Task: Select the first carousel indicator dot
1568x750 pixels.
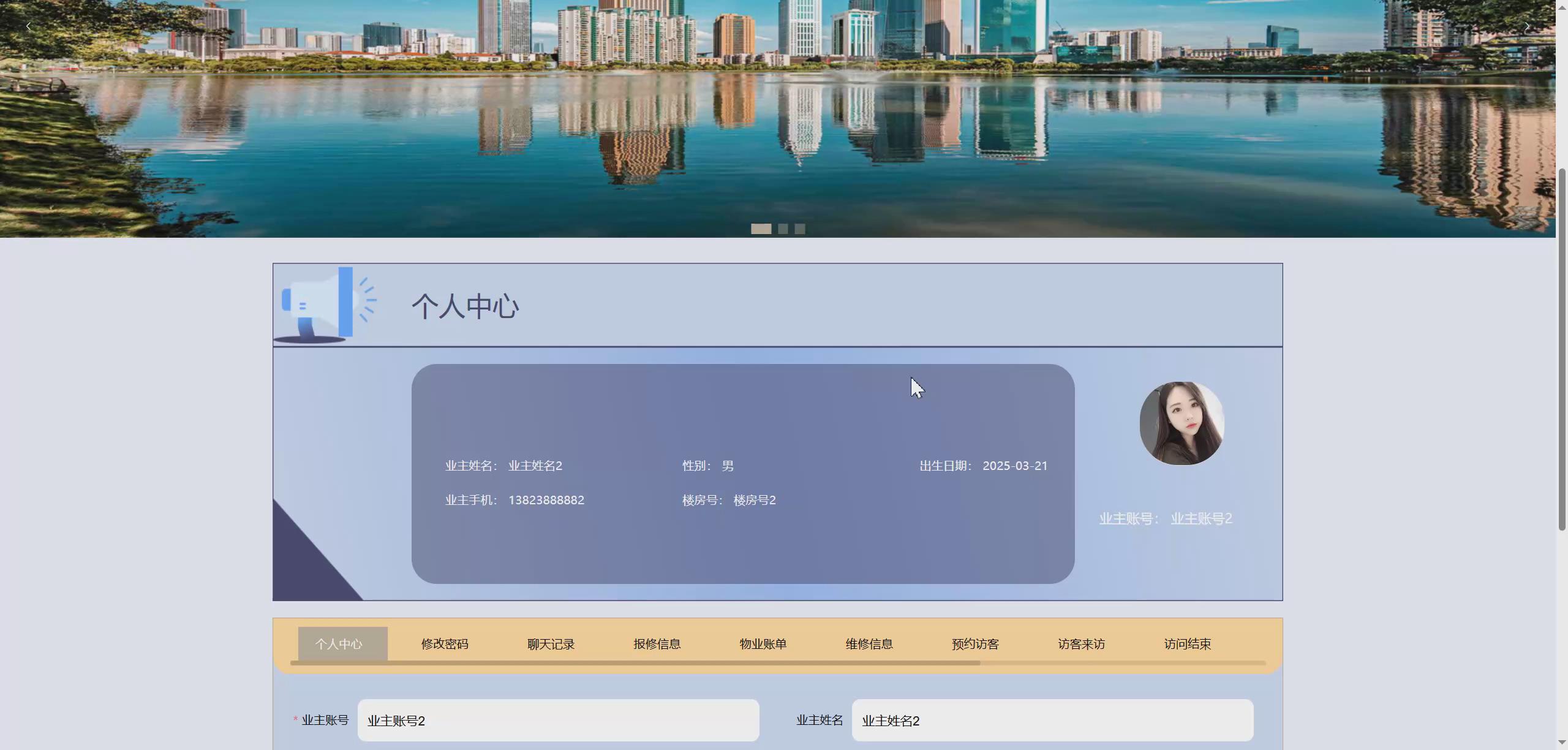Action: tap(761, 229)
